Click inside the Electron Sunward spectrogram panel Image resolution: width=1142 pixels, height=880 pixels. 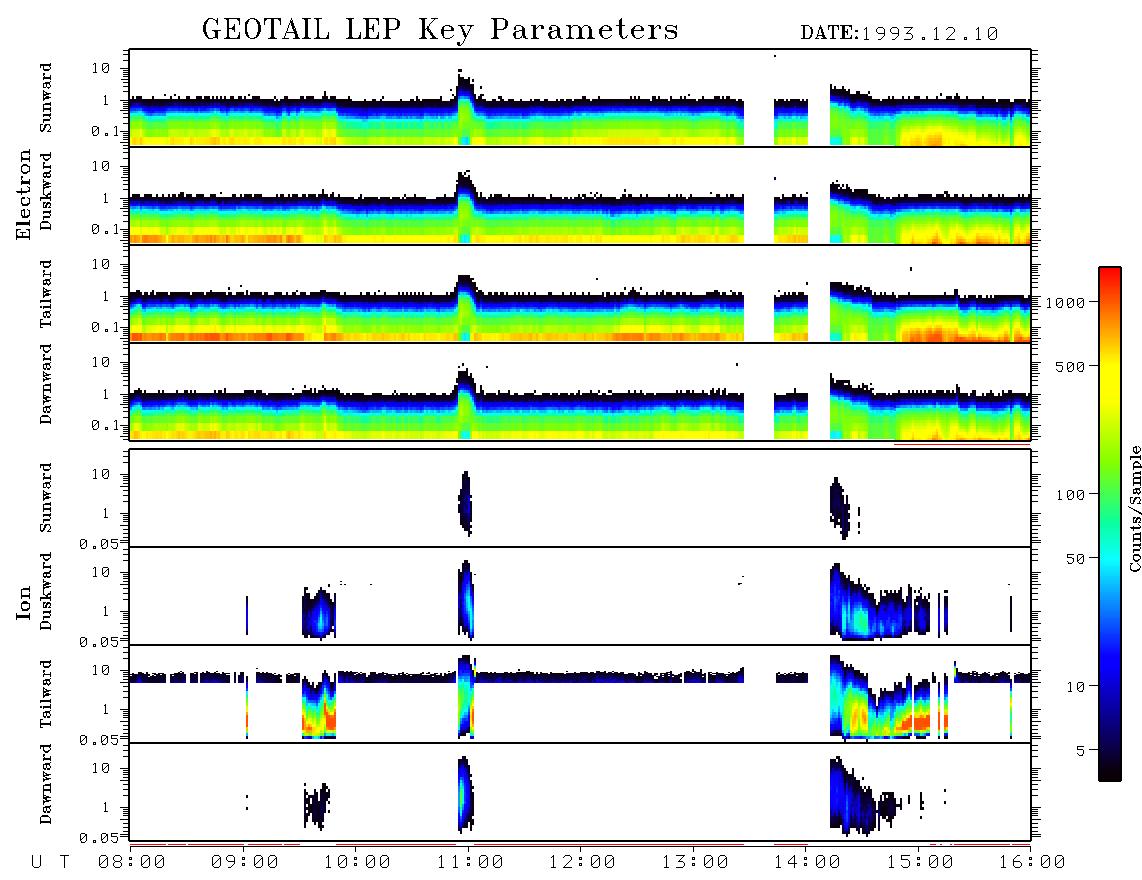coord(580,98)
